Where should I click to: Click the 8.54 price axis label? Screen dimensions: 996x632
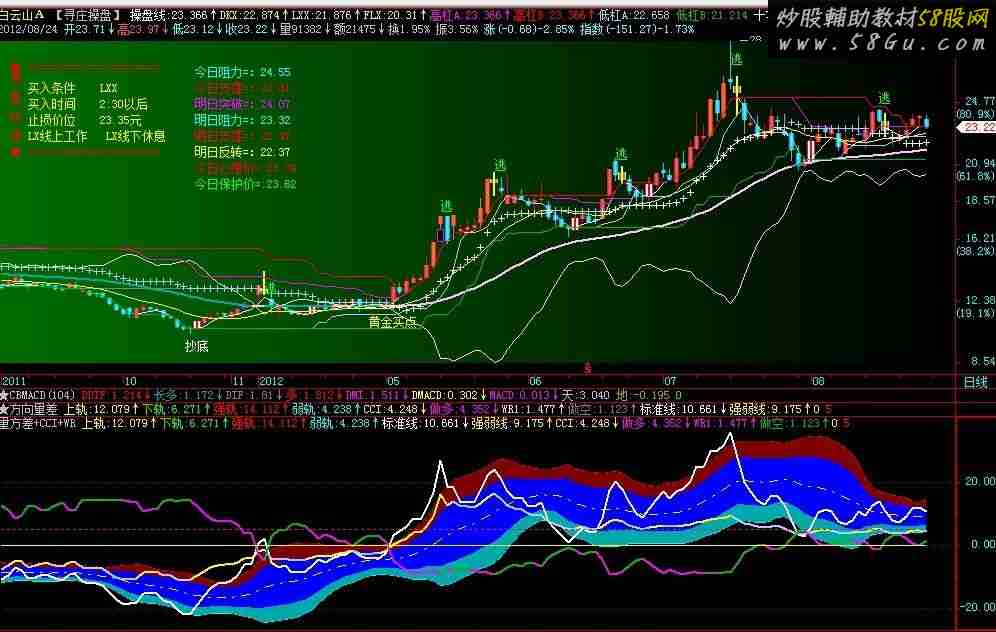tap(982, 361)
